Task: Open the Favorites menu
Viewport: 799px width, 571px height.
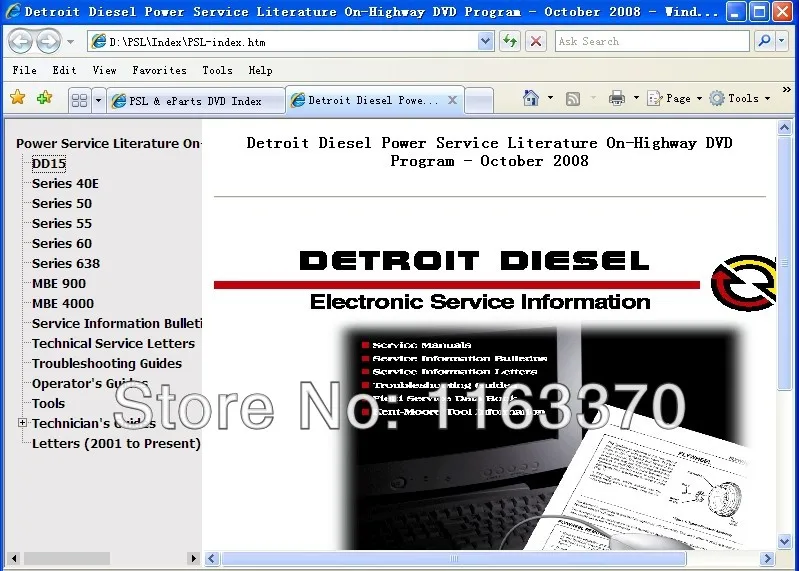Action: pyautogui.click(x=159, y=70)
